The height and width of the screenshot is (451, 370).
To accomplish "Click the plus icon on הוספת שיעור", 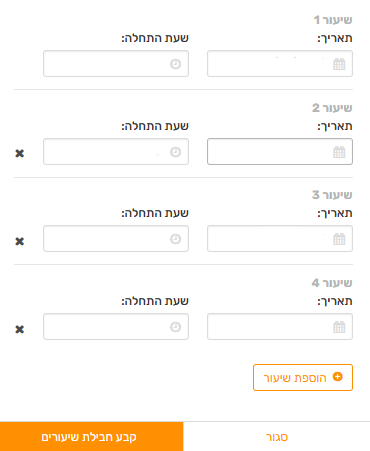I will (338, 377).
